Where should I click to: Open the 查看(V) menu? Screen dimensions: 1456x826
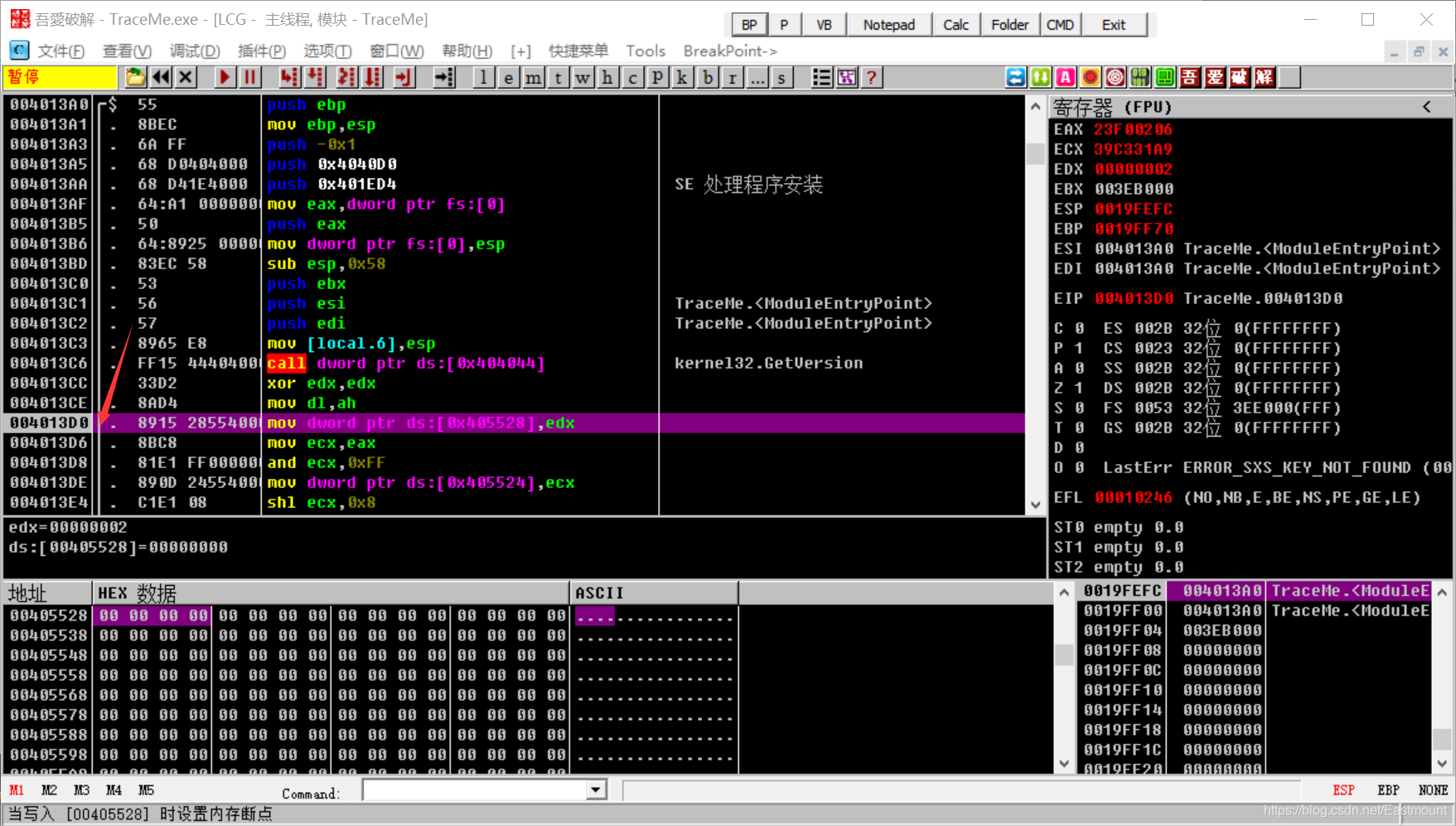tap(127, 51)
